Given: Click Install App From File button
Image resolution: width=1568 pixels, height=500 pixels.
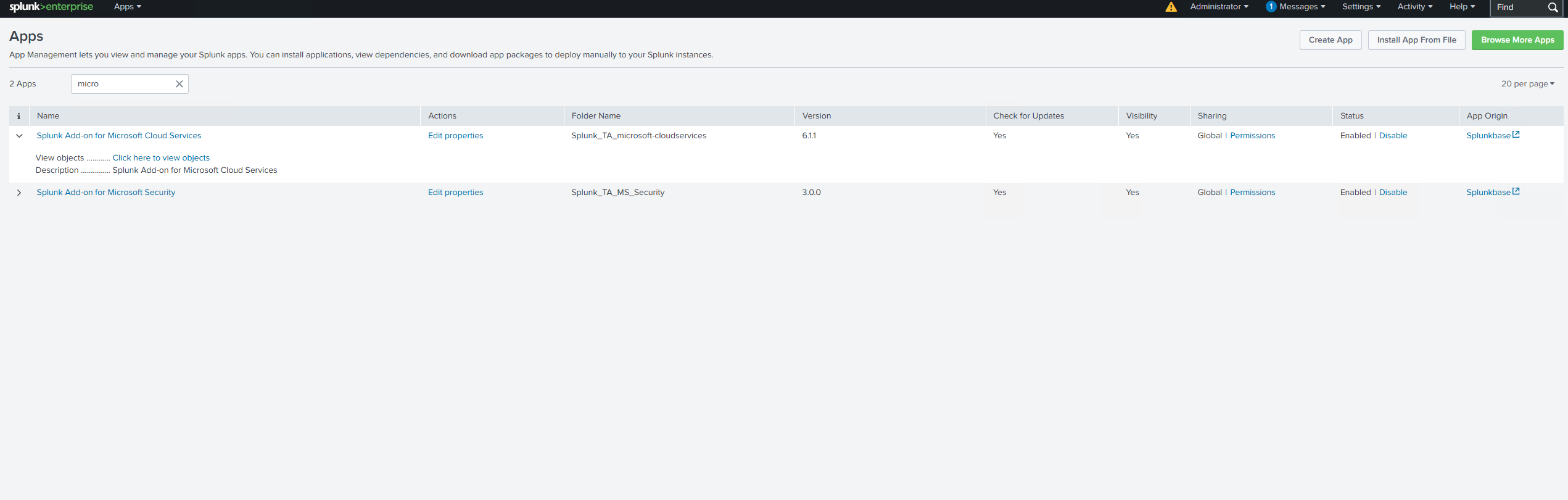Looking at the screenshot, I should coord(1416,40).
